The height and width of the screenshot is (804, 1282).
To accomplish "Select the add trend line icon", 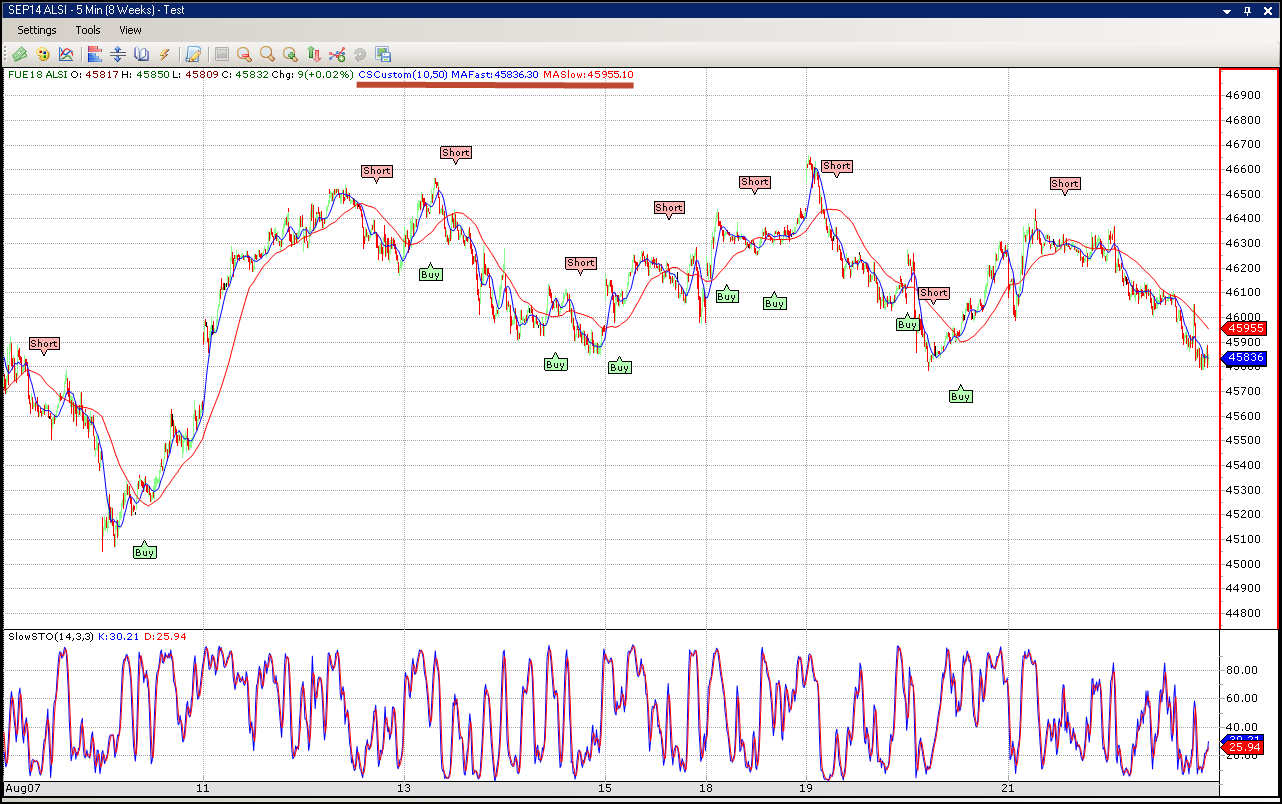I will click(337, 54).
